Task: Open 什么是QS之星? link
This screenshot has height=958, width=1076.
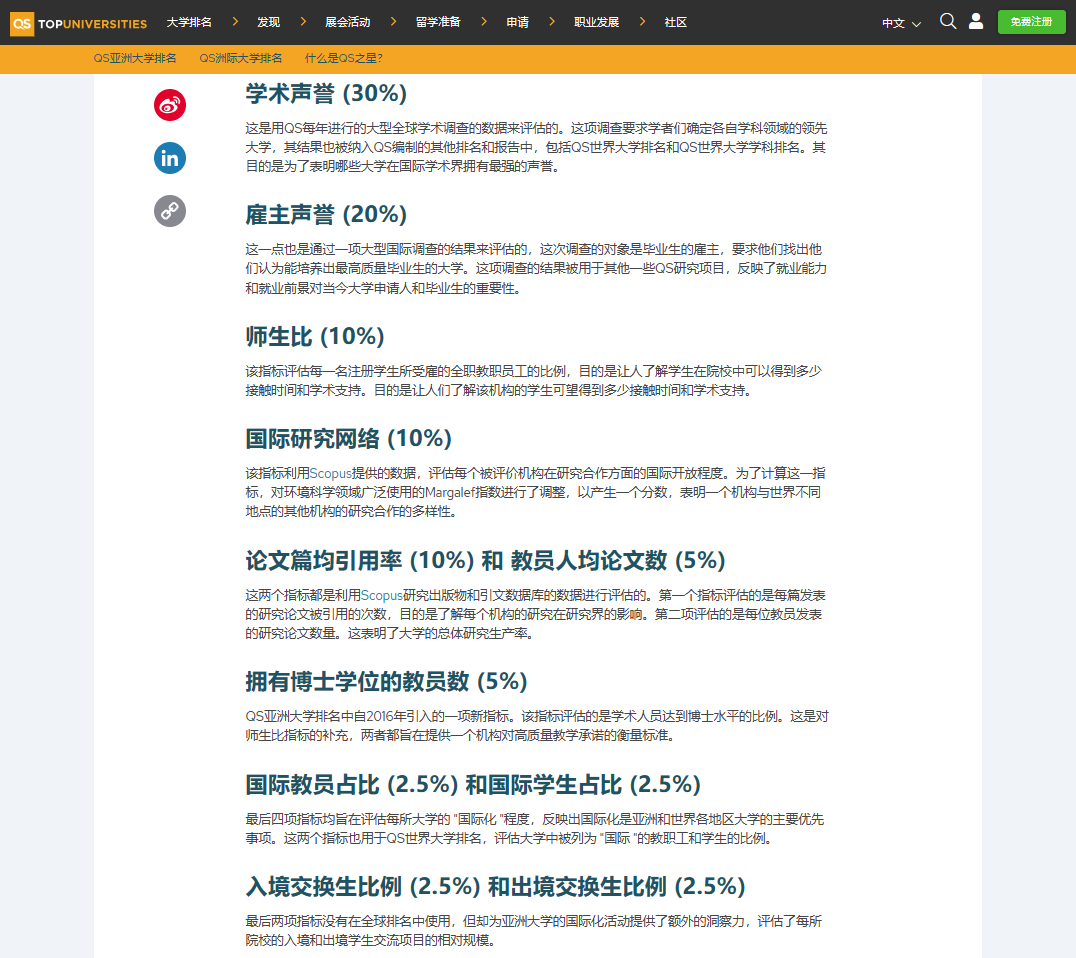Action: coord(344,58)
